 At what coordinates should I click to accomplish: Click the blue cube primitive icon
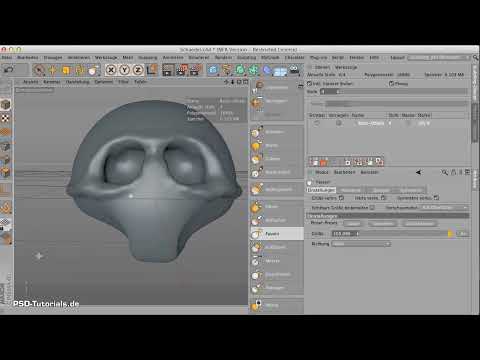213,70
